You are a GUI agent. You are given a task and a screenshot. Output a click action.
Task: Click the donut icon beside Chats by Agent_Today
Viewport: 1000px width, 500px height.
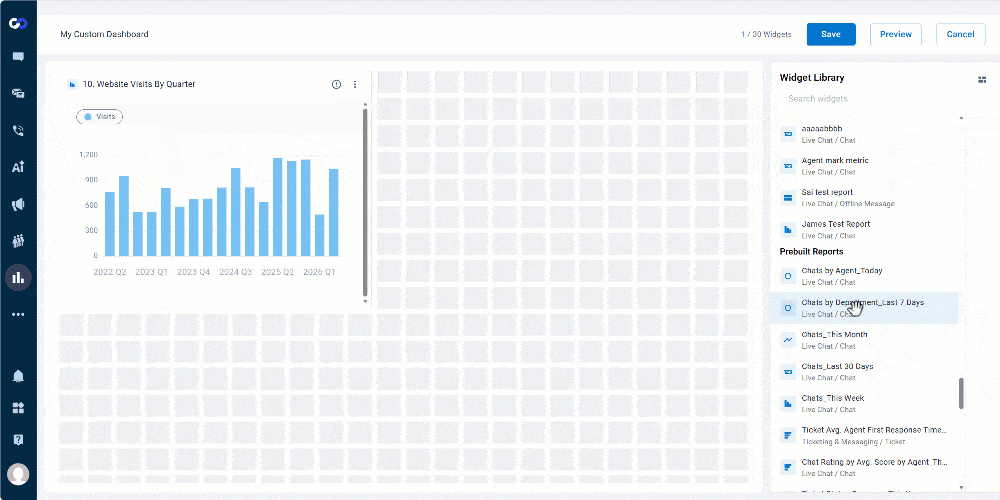[x=788, y=276]
